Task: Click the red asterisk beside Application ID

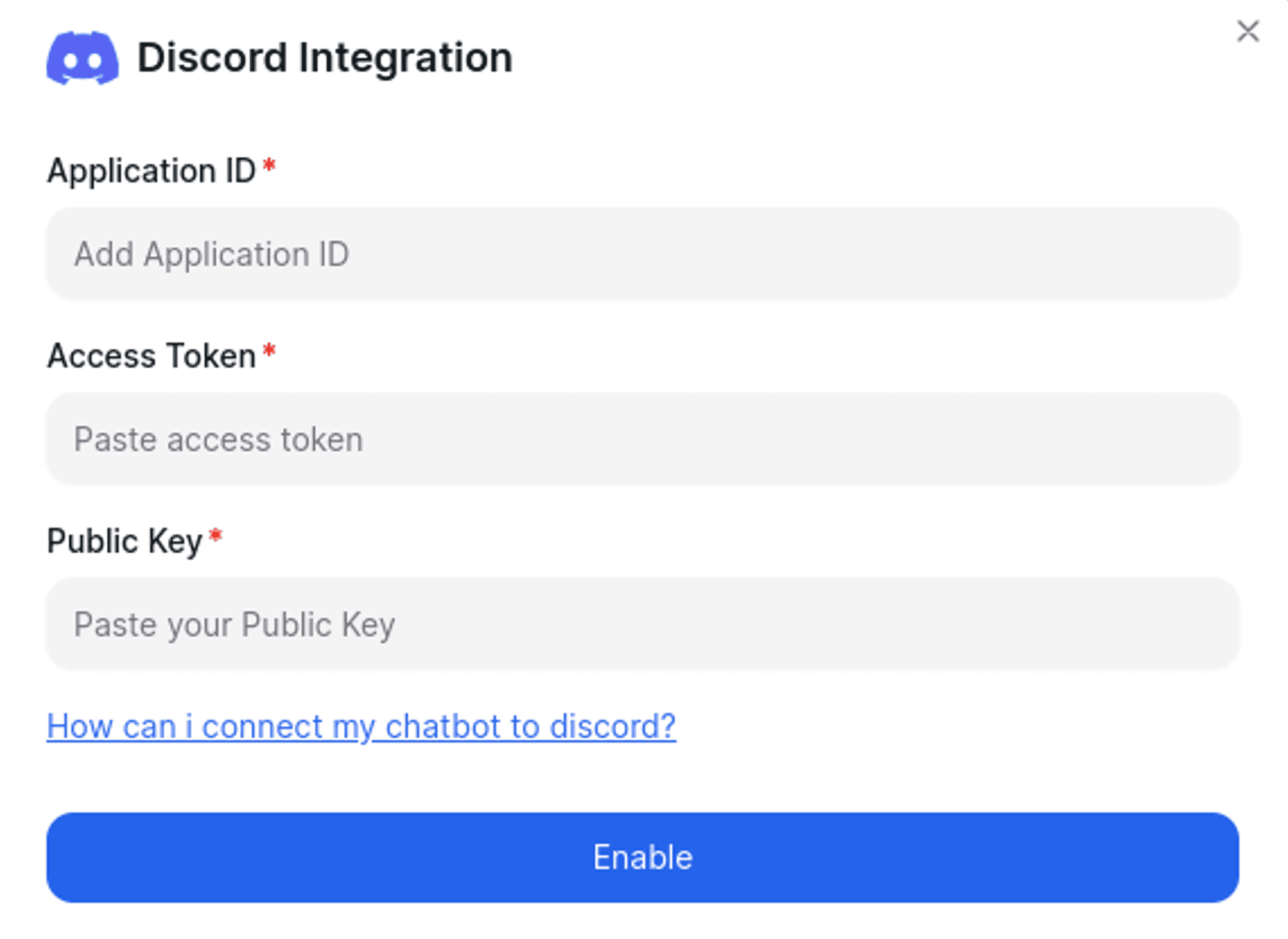Action: point(269,164)
